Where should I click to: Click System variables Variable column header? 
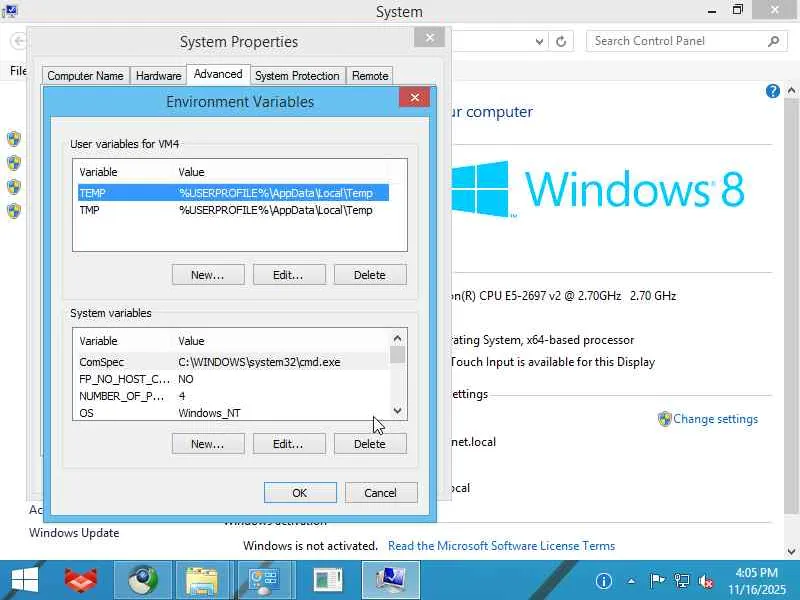124,341
